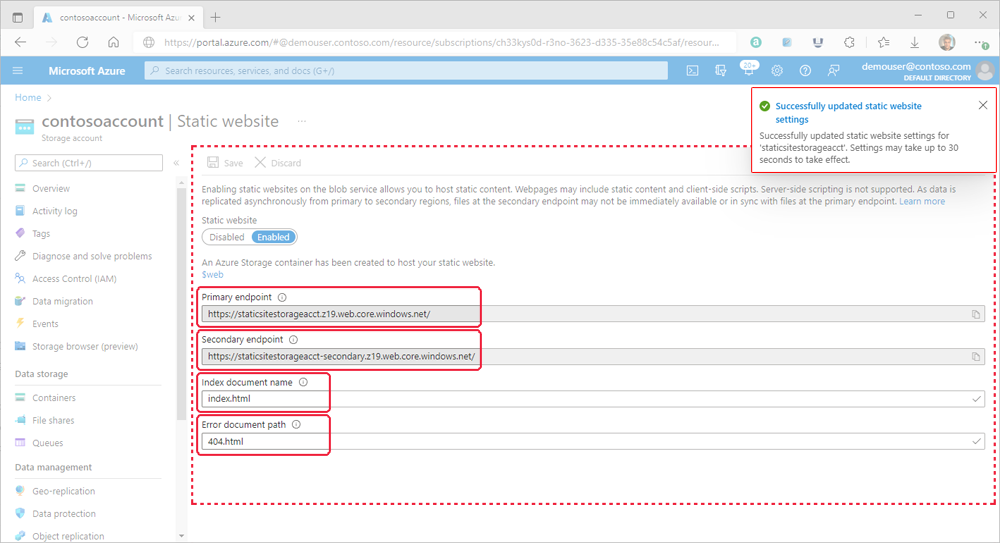Viewport: 1000px width, 543px height.
Task: Set static website to Disabled
Action: [x=227, y=237]
